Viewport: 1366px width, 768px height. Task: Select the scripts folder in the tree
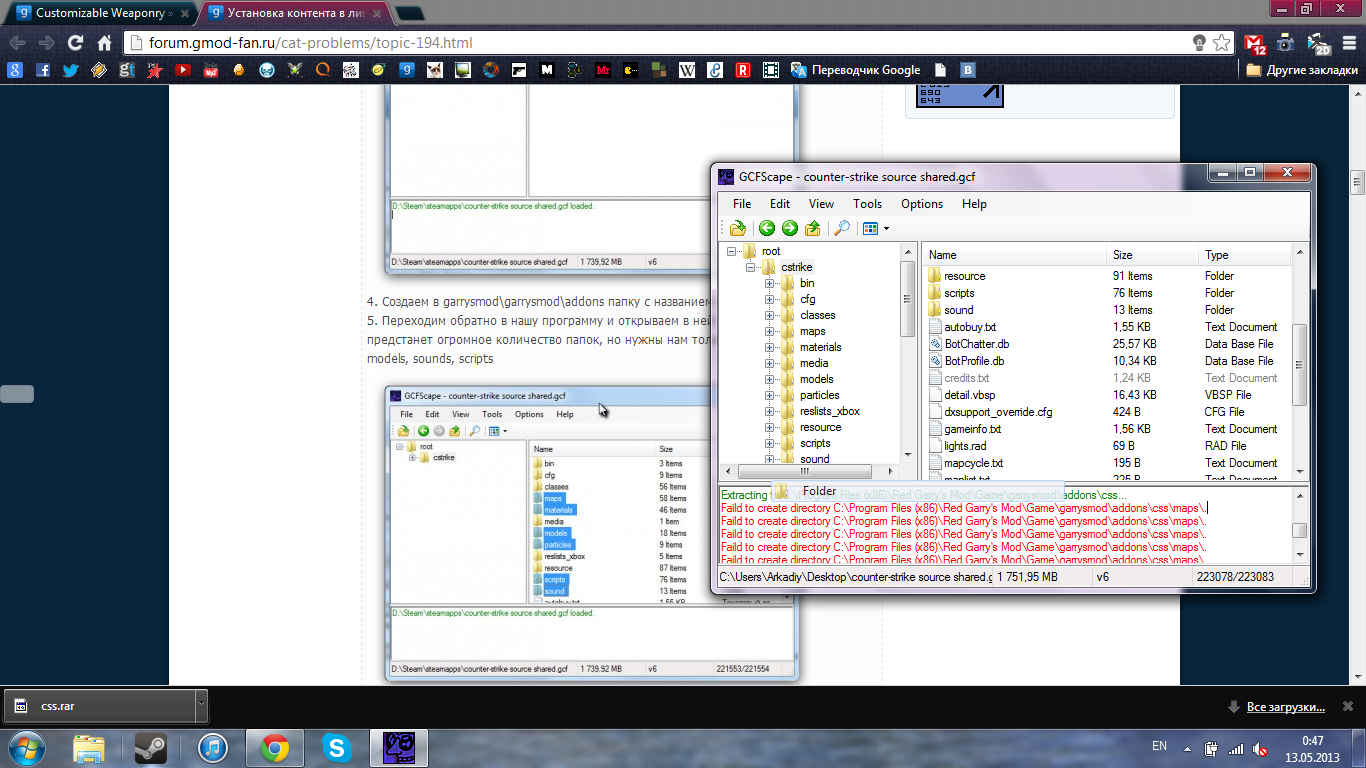(815, 443)
